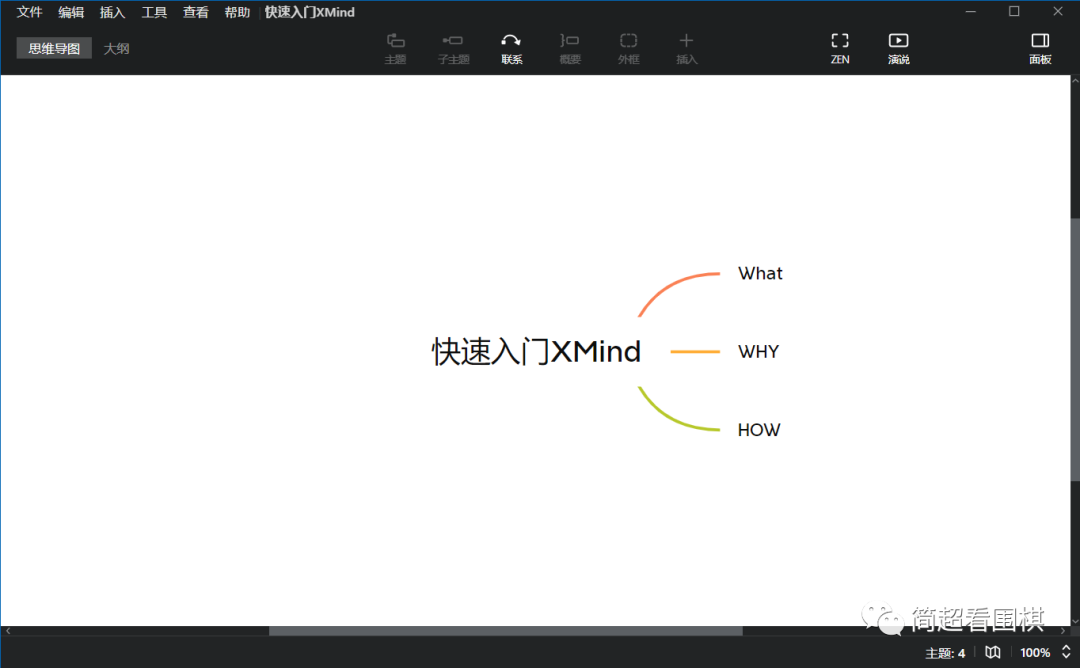This screenshot has width=1080, height=668.
Task: Toggle the 面板 format panel
Action: [1039, 48]
